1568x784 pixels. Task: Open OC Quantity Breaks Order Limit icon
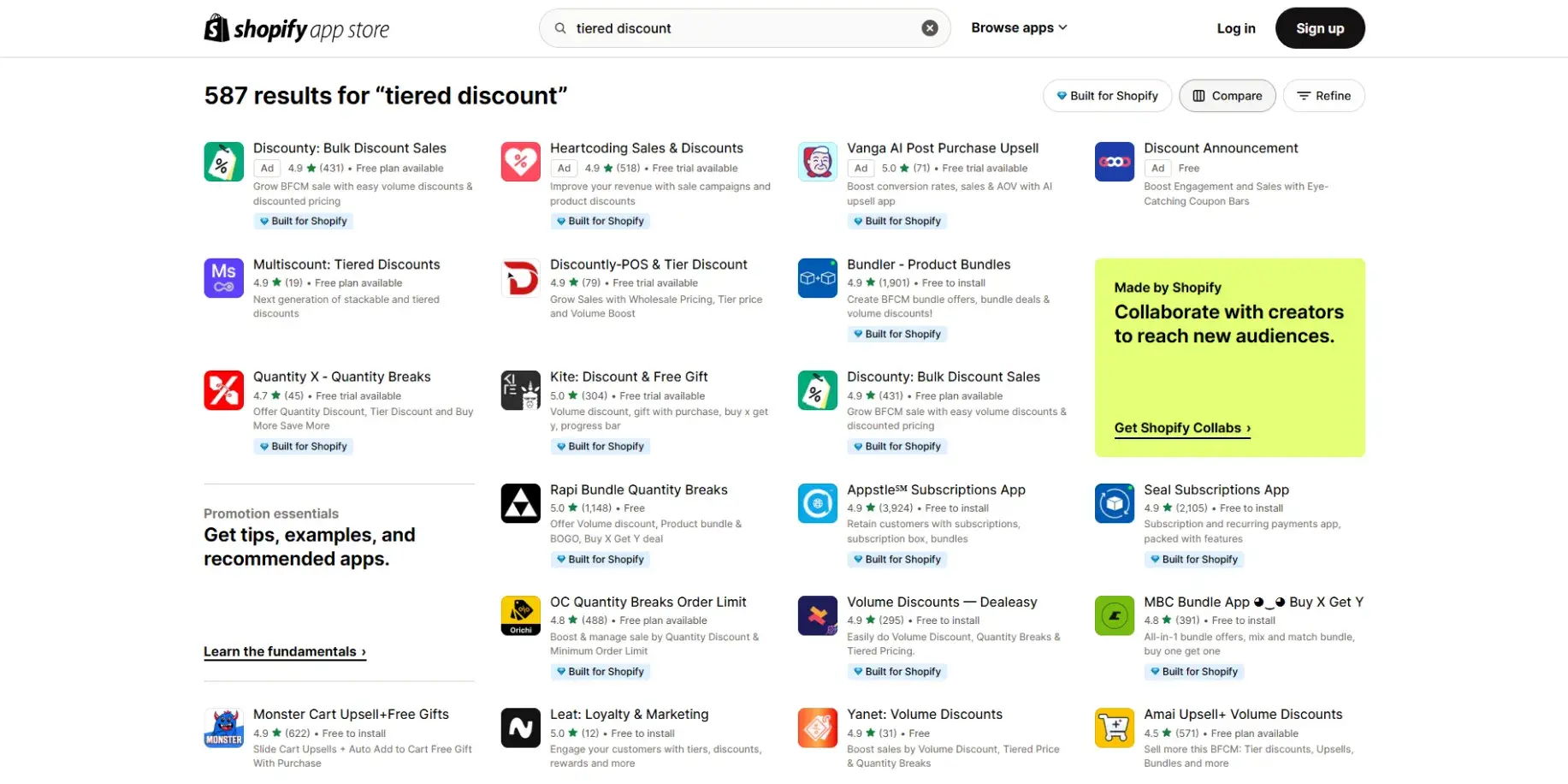coord(520,615)
